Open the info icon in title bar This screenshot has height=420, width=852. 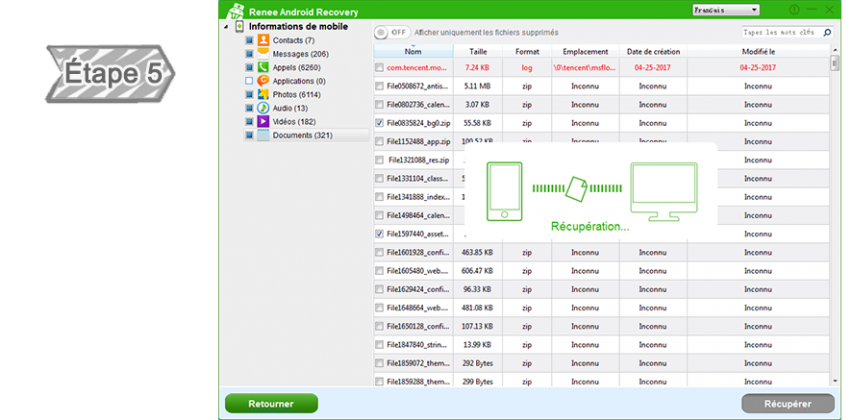click(x=794, y=10)
